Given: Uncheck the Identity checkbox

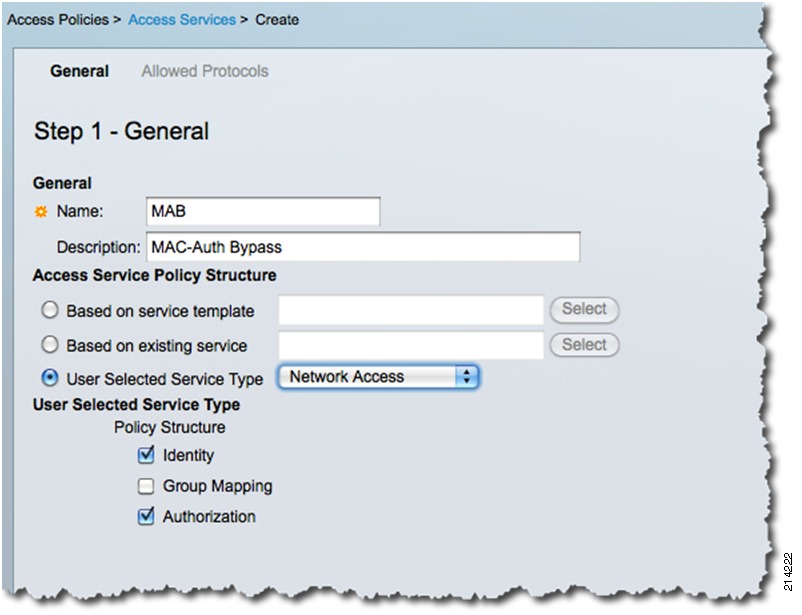Looking at the screenshot, I should [146, 454].
